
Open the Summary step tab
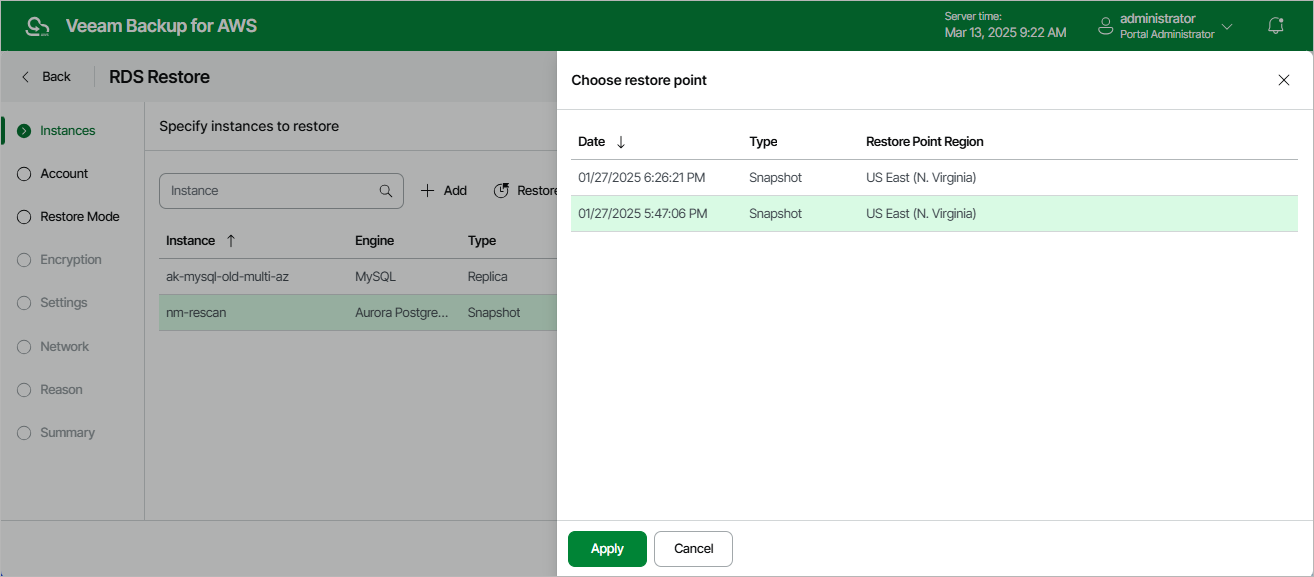pyautogui.click(x=67, y=433)
